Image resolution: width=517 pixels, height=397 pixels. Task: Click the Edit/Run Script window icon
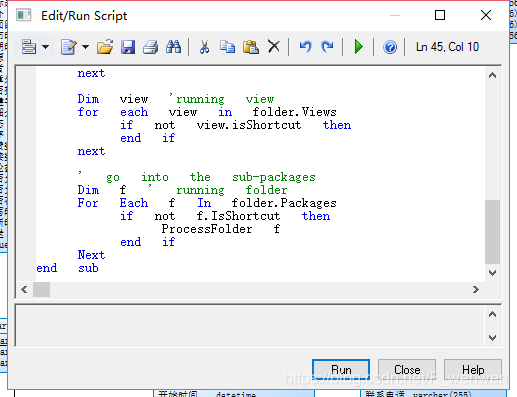[x=24, y=15]
